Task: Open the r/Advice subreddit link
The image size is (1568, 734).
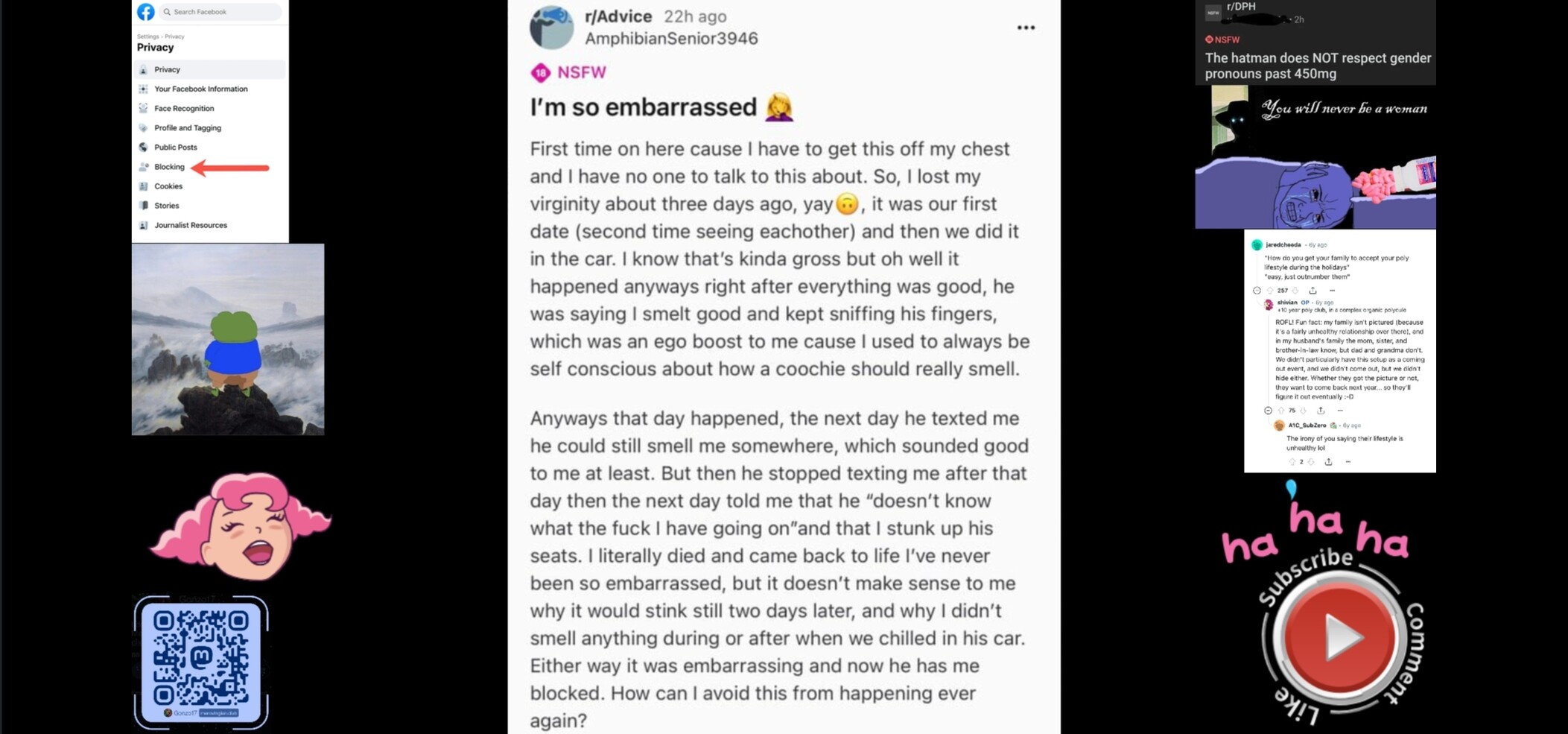Action: pos(618,16)
